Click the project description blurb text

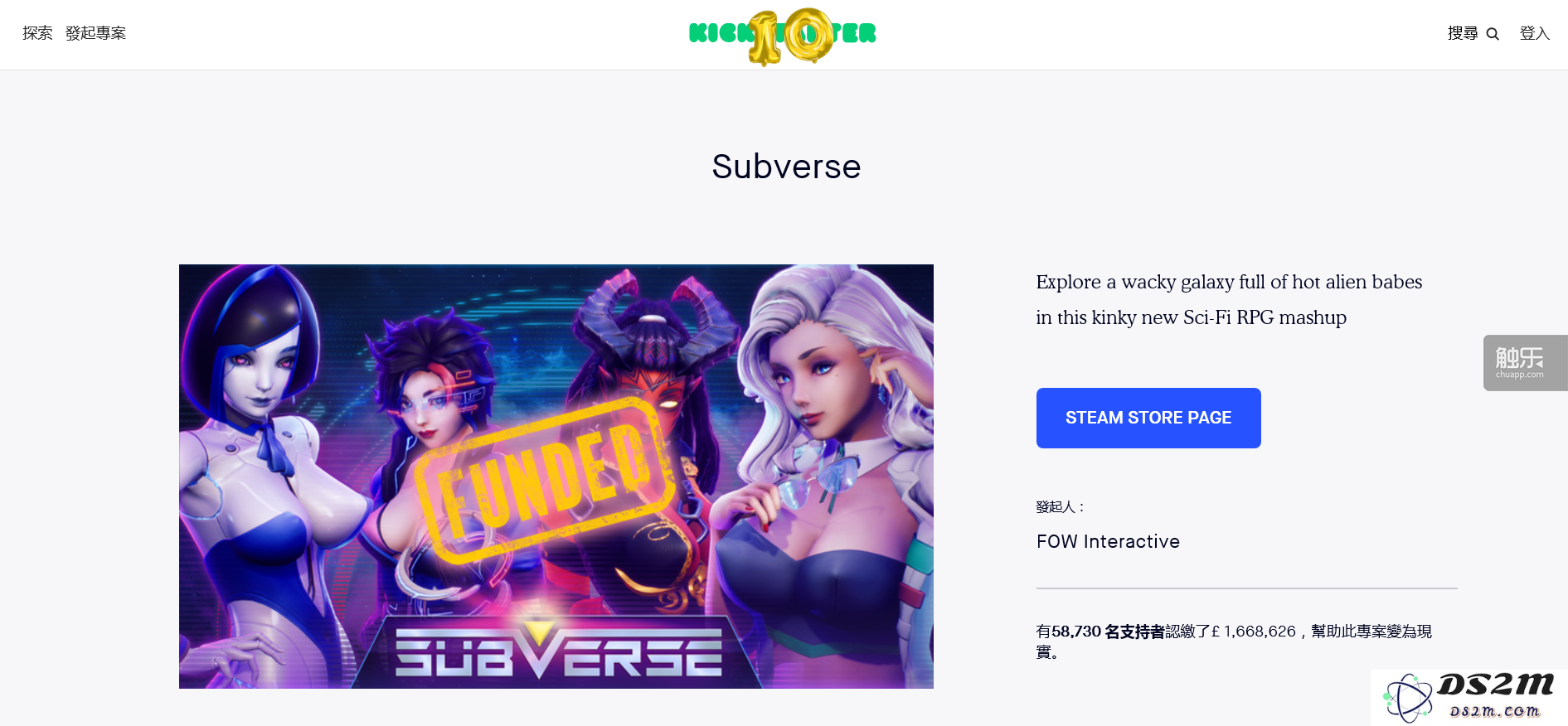(1229, 299)
